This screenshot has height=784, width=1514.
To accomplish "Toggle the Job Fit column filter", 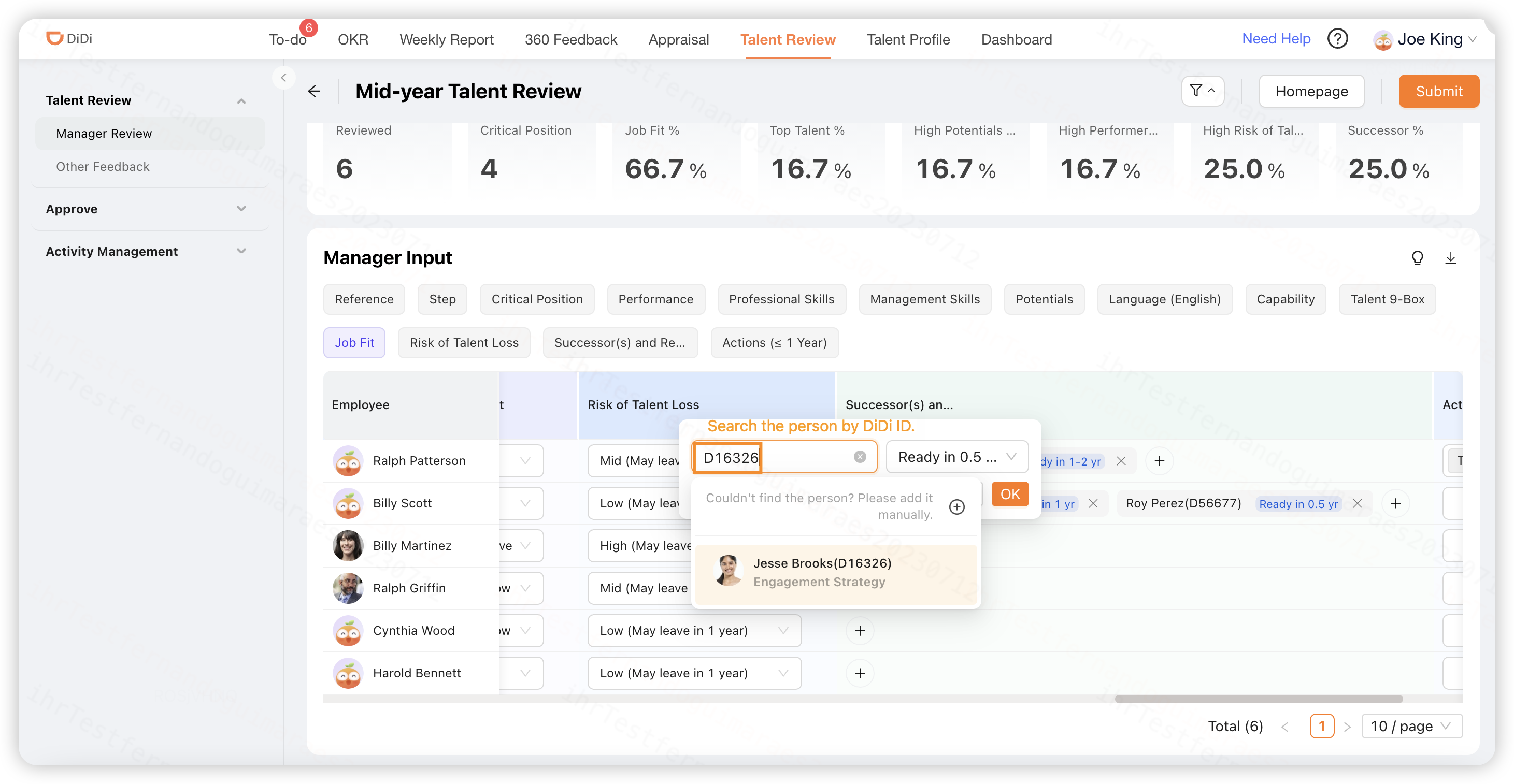I will coord(354,342).
